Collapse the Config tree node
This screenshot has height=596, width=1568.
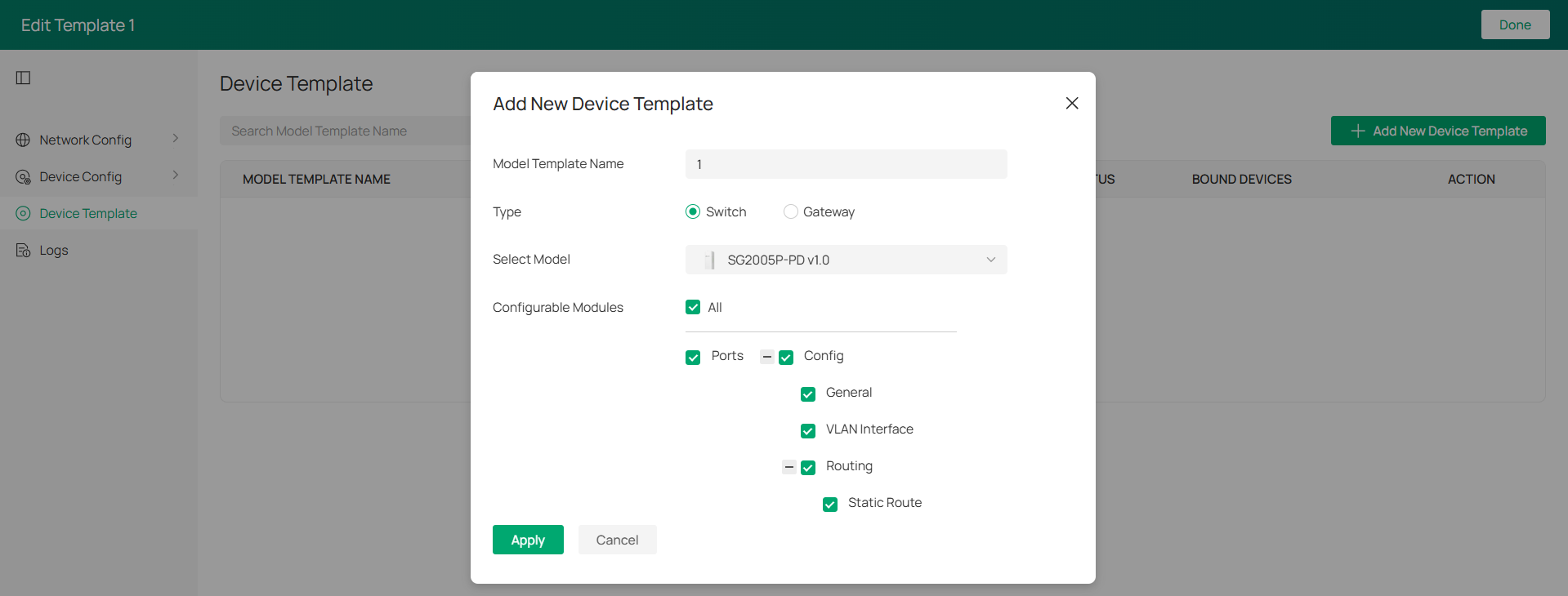pos(767,357)
